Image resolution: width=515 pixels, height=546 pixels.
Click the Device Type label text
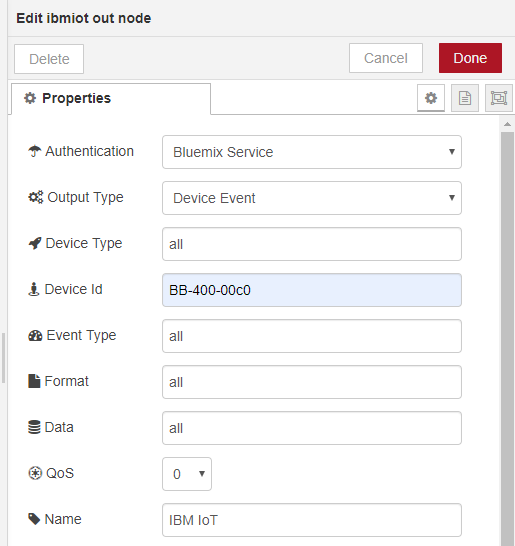pos(84,243)
